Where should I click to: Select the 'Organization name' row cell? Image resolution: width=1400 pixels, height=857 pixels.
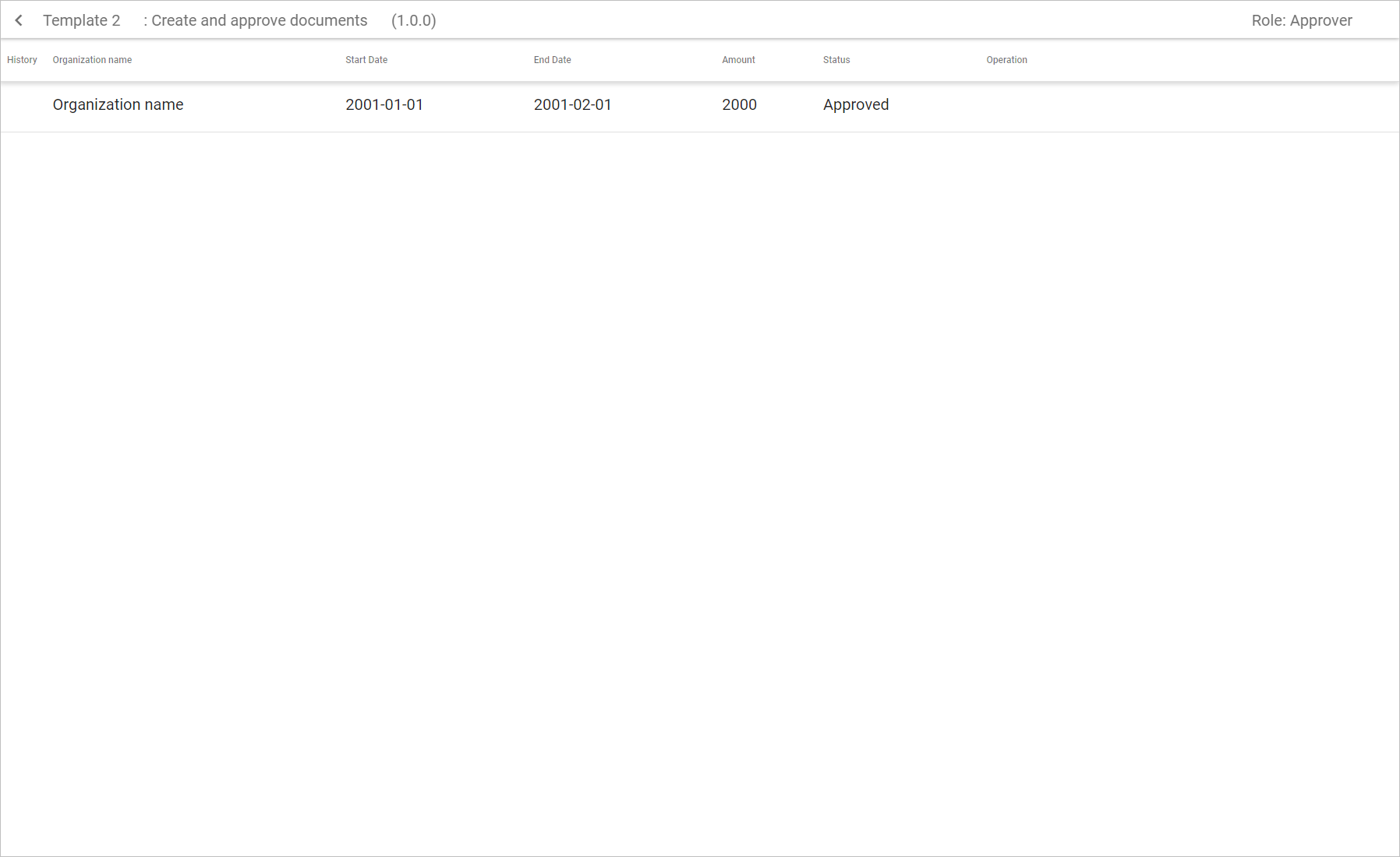click(118, 104)
